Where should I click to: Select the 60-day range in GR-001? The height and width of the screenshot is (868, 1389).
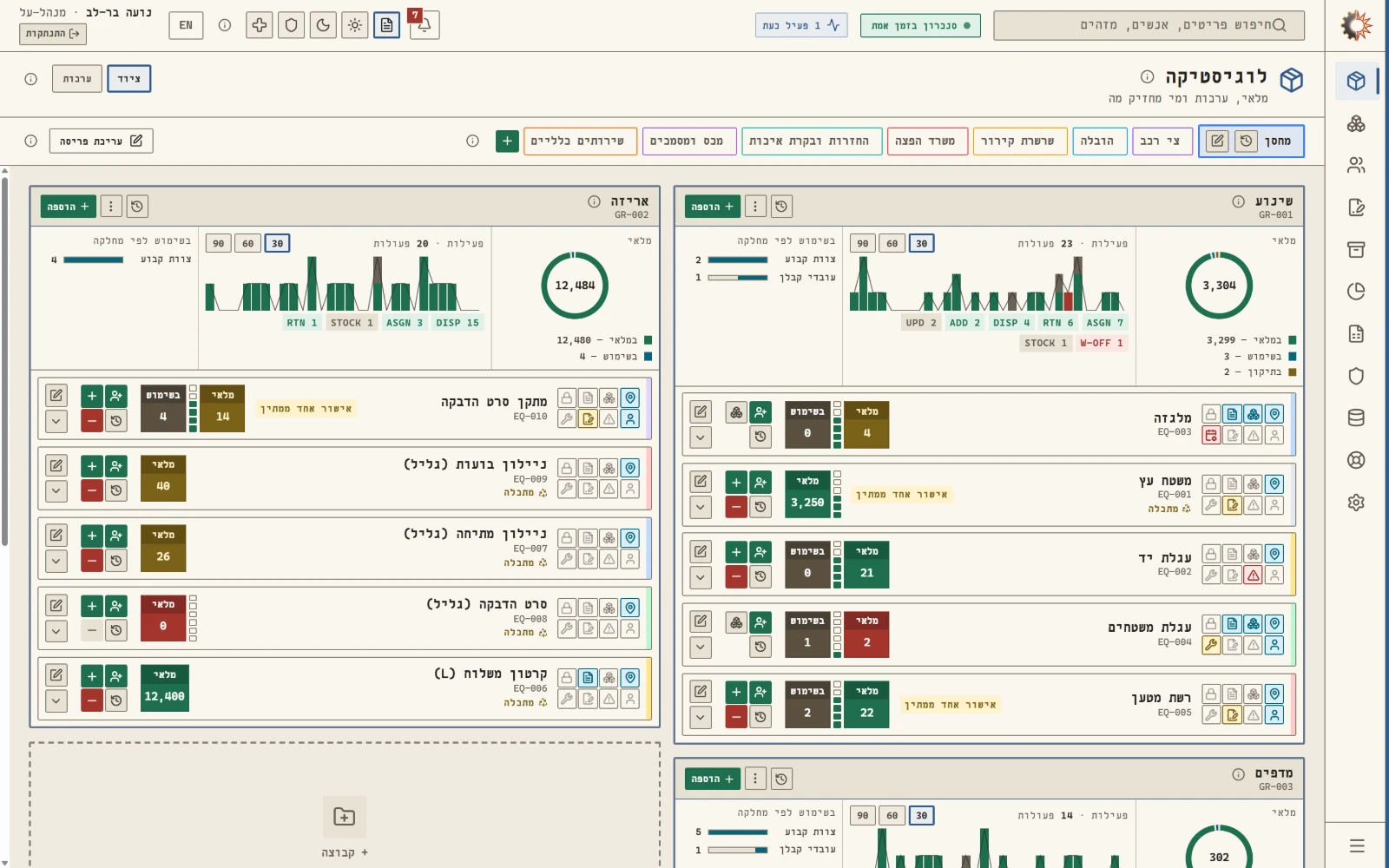click(x=892, y=243)
